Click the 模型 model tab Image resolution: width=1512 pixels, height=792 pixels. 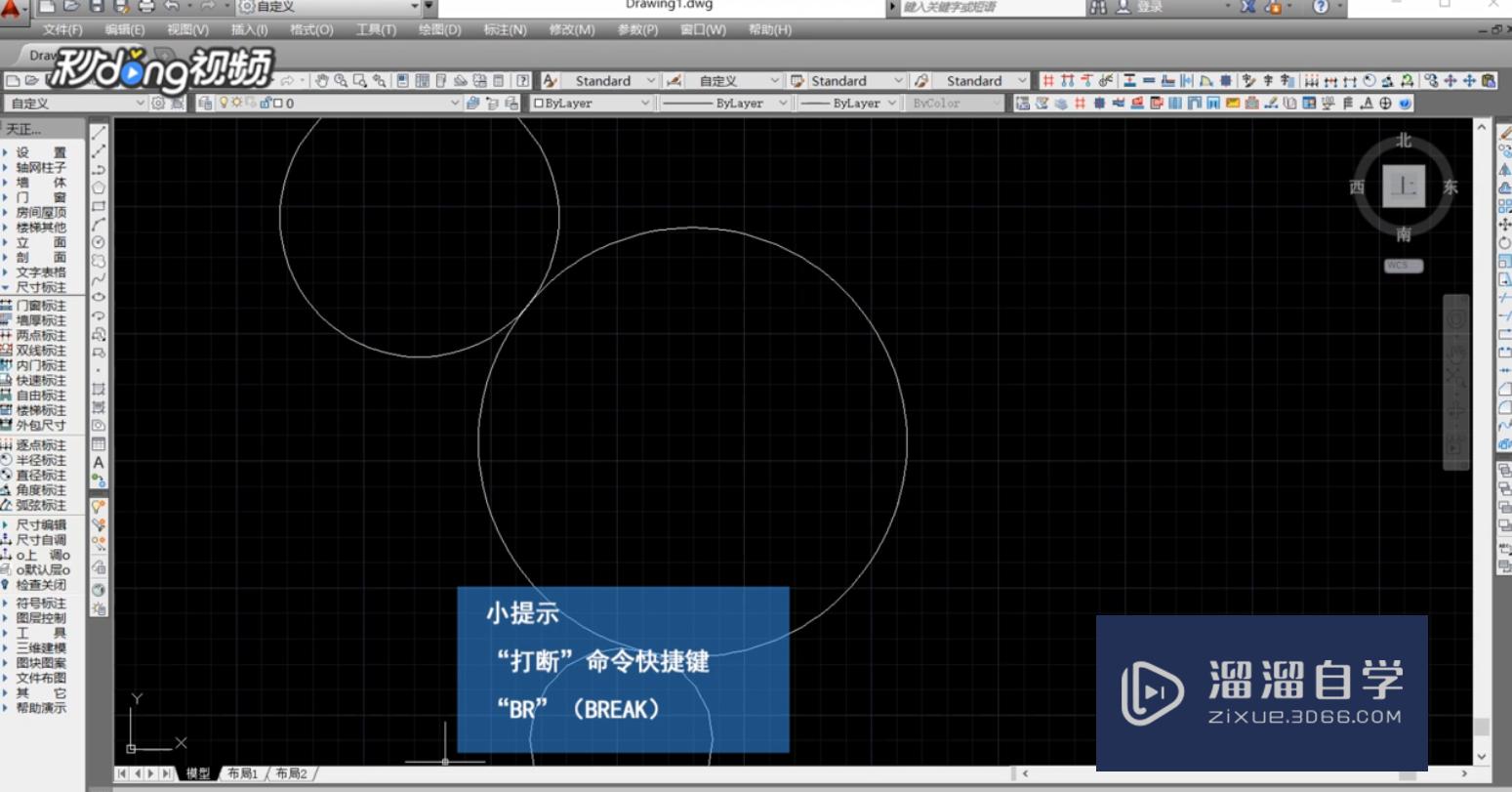tap(198, 773)
